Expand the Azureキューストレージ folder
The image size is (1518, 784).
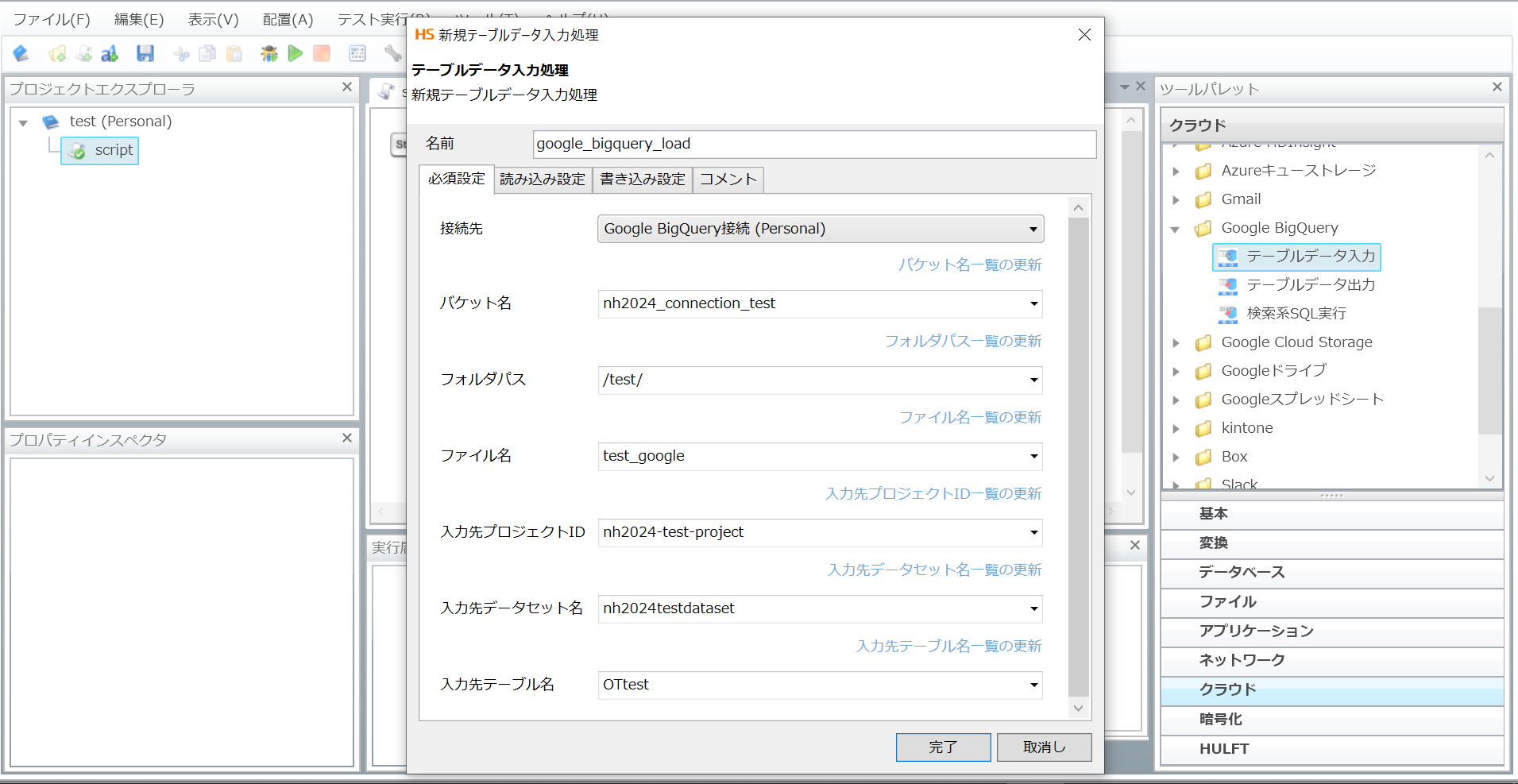1176,172
